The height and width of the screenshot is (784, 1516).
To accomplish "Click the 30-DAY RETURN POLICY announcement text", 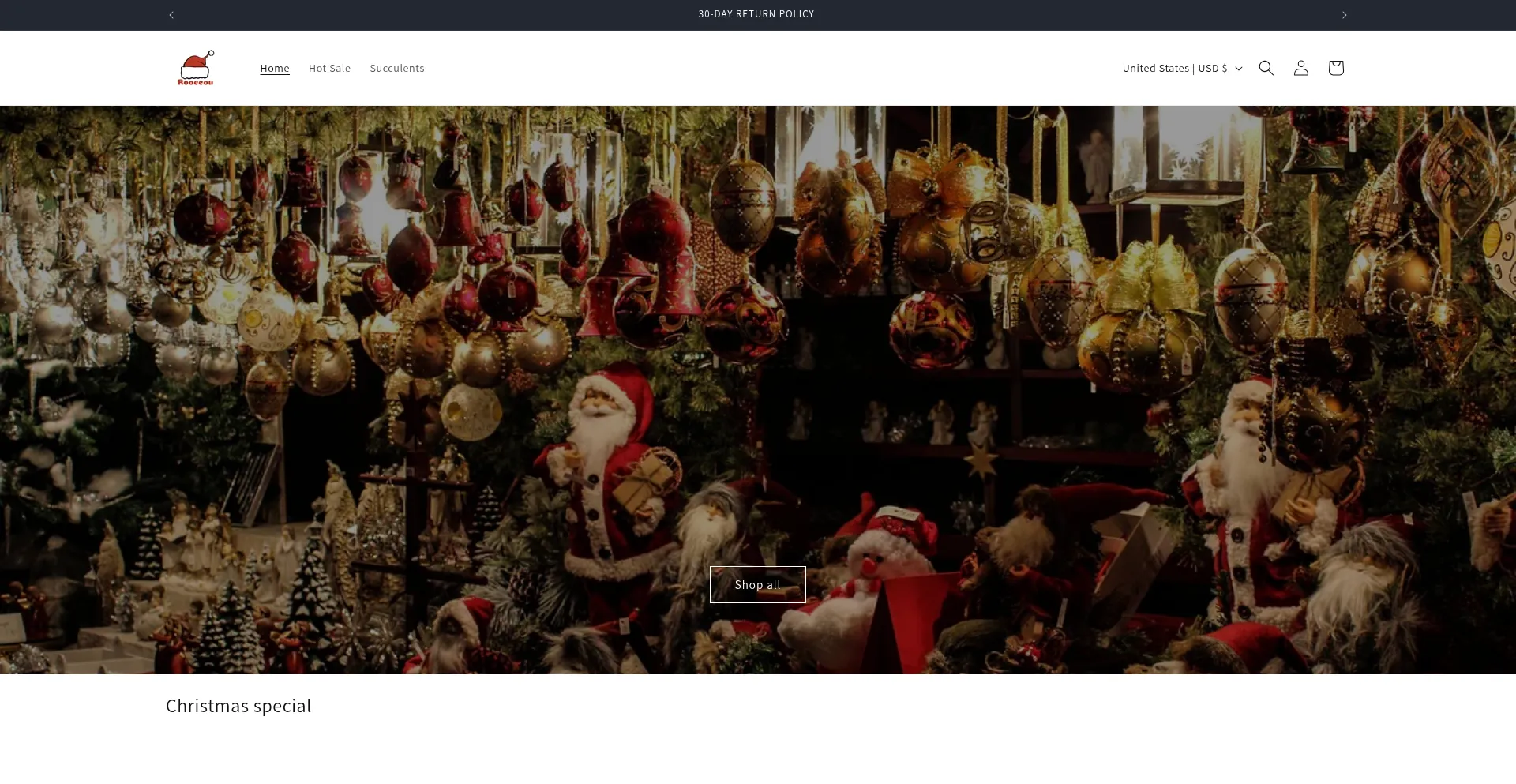I will 756,14.
